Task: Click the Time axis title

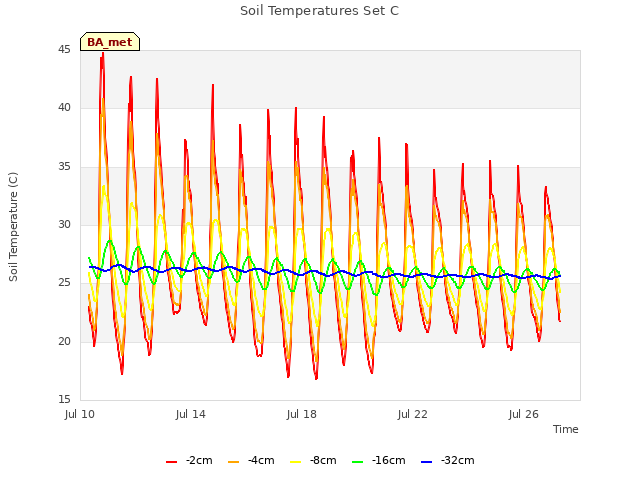Action: [566, 429]
